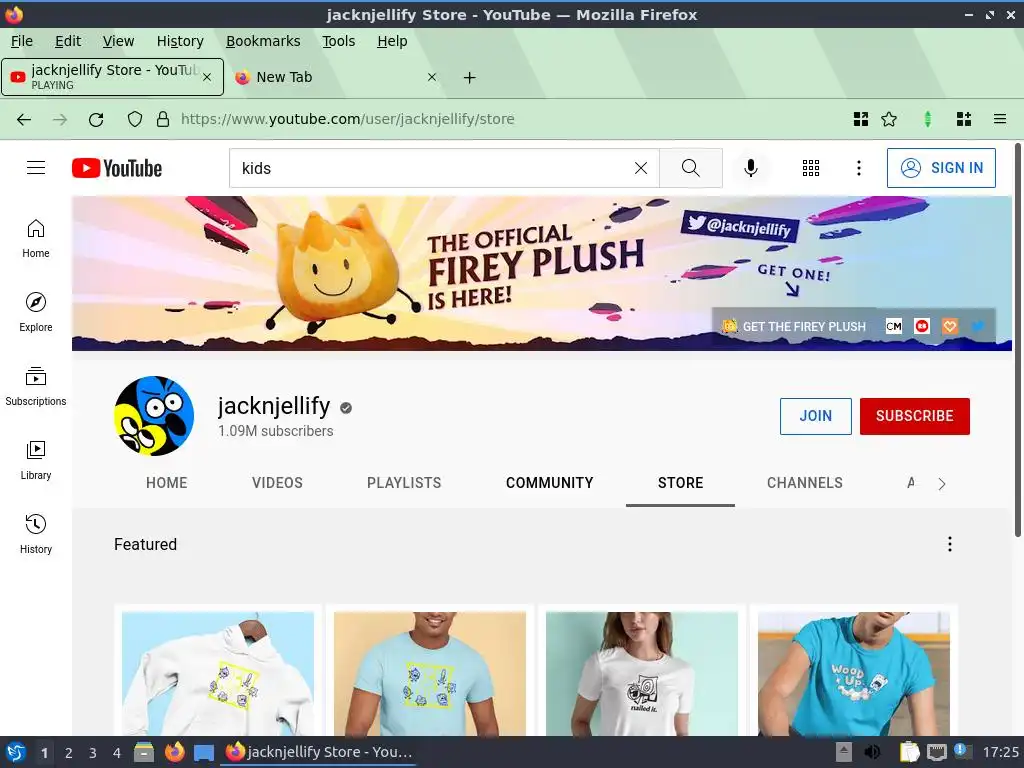The height and width of the screenshot is (768, 1024).
Task: Click the jacknjellify channel avatar
Action: coord(154,416)
